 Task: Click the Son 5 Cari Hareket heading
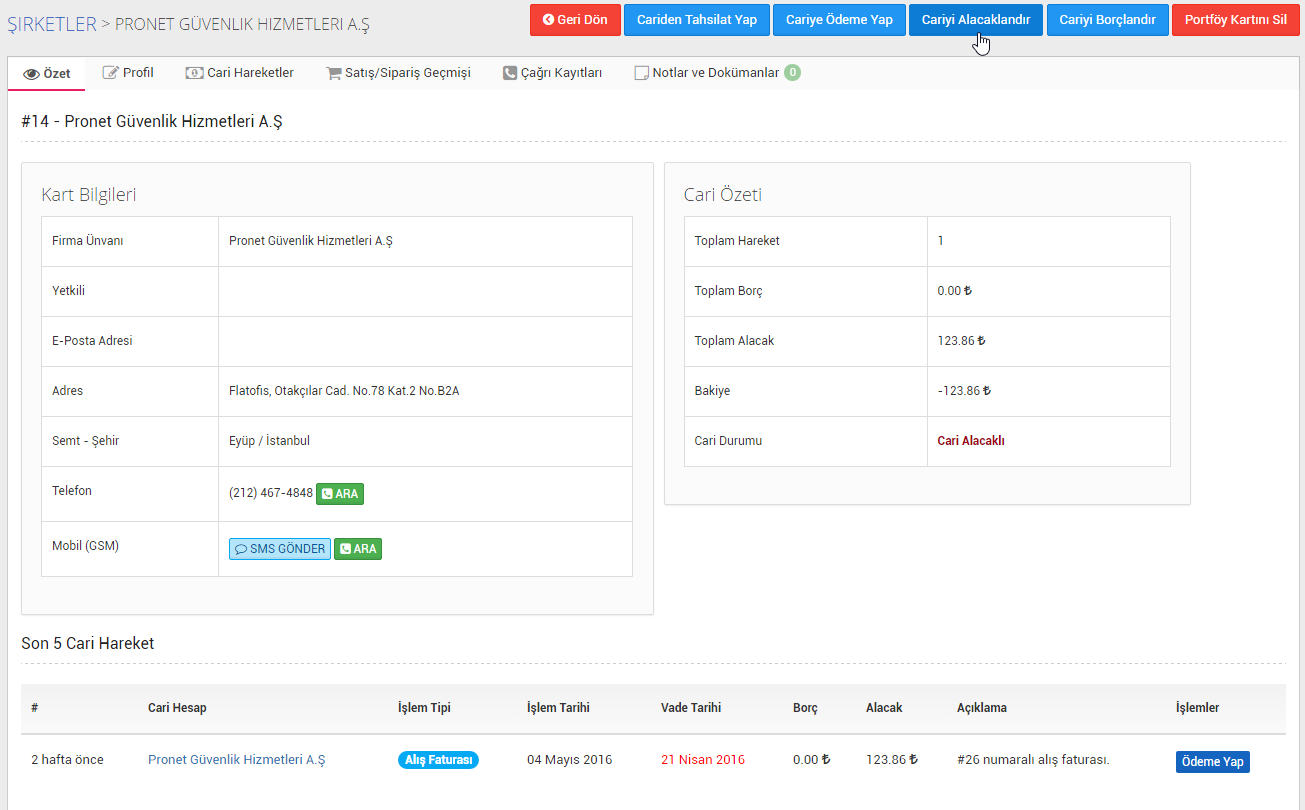[x=88, y=643]
